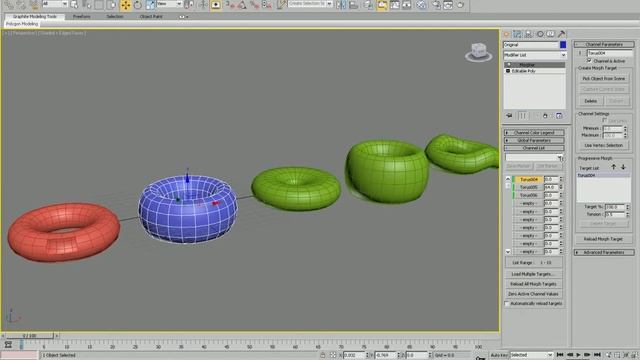Move target down in Progressive Morph list
640x360 pixels.
[x=623, y=167]
